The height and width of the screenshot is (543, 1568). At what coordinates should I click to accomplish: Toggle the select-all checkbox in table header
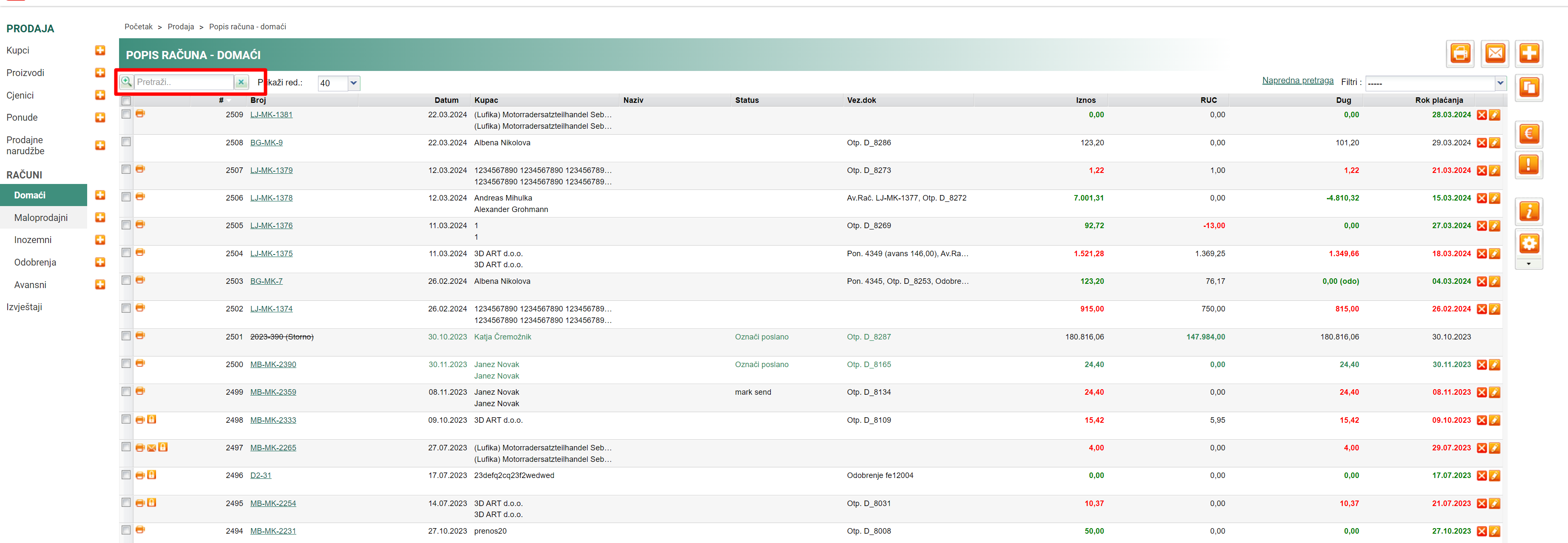pos(126,100)
